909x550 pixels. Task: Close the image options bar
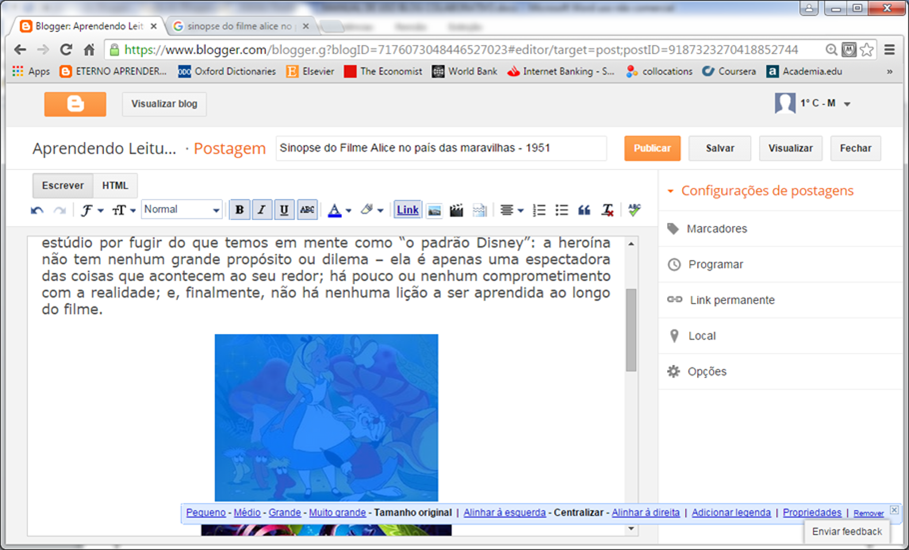point(895,510)
